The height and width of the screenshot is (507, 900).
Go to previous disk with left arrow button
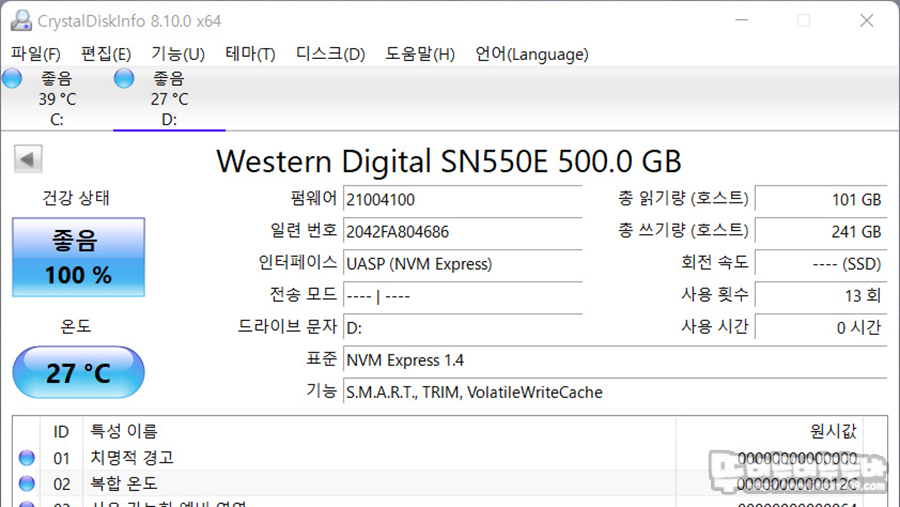tap(28, 159)
